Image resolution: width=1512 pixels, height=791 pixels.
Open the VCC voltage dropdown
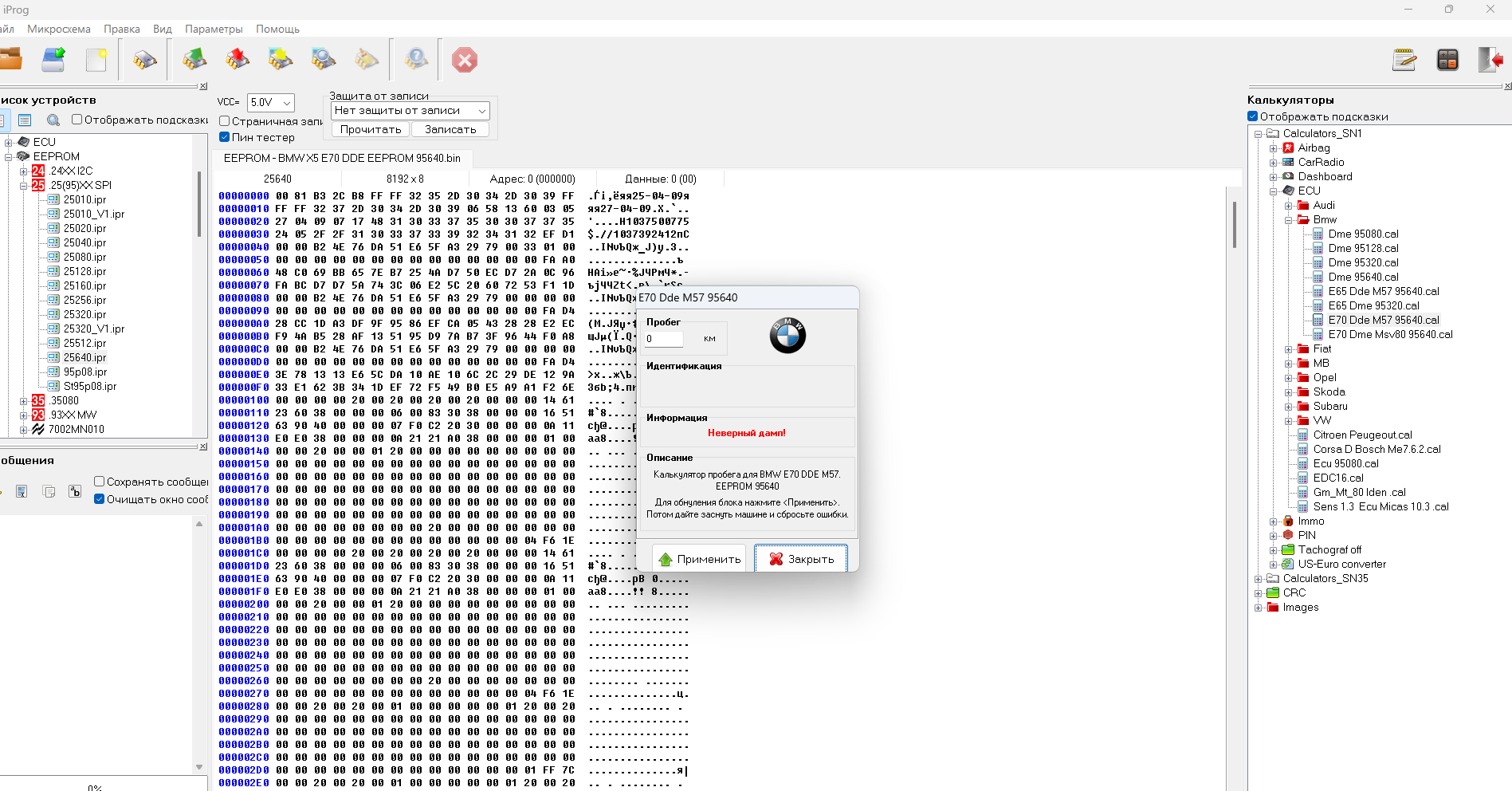pos(271,103)
